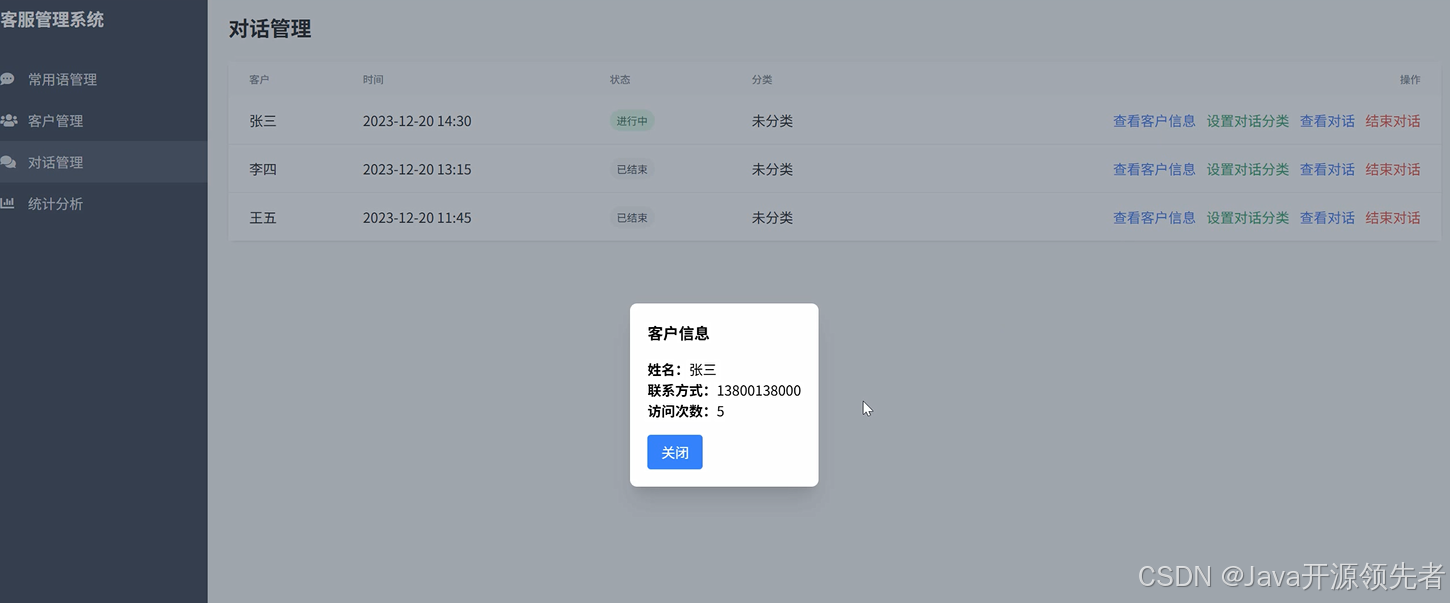The width and height of the screenshot is (1450, 603).
Task: Click 查看客户信息 on 张三's row
Action: (x=1154, y=120)
